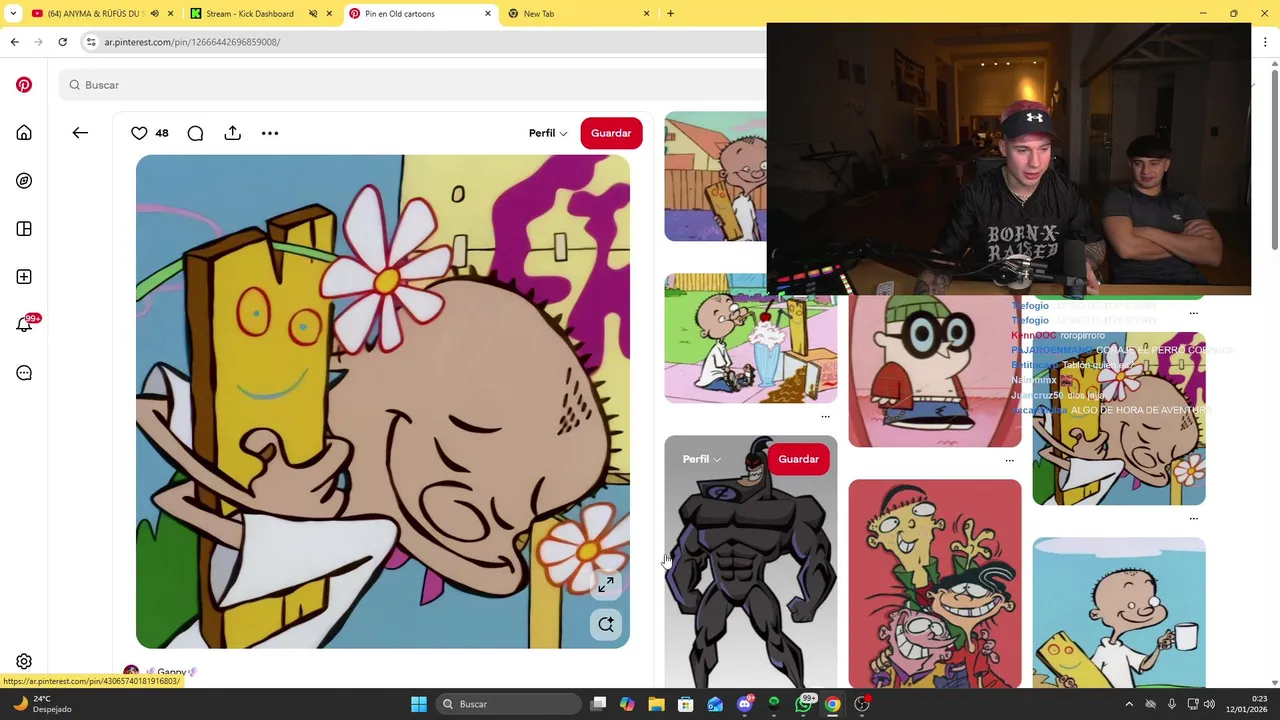This screenshot has width=1280, height=720.
Task: Open the Jonny with milkshake pin thumbnail
Action: coord(751,339)
